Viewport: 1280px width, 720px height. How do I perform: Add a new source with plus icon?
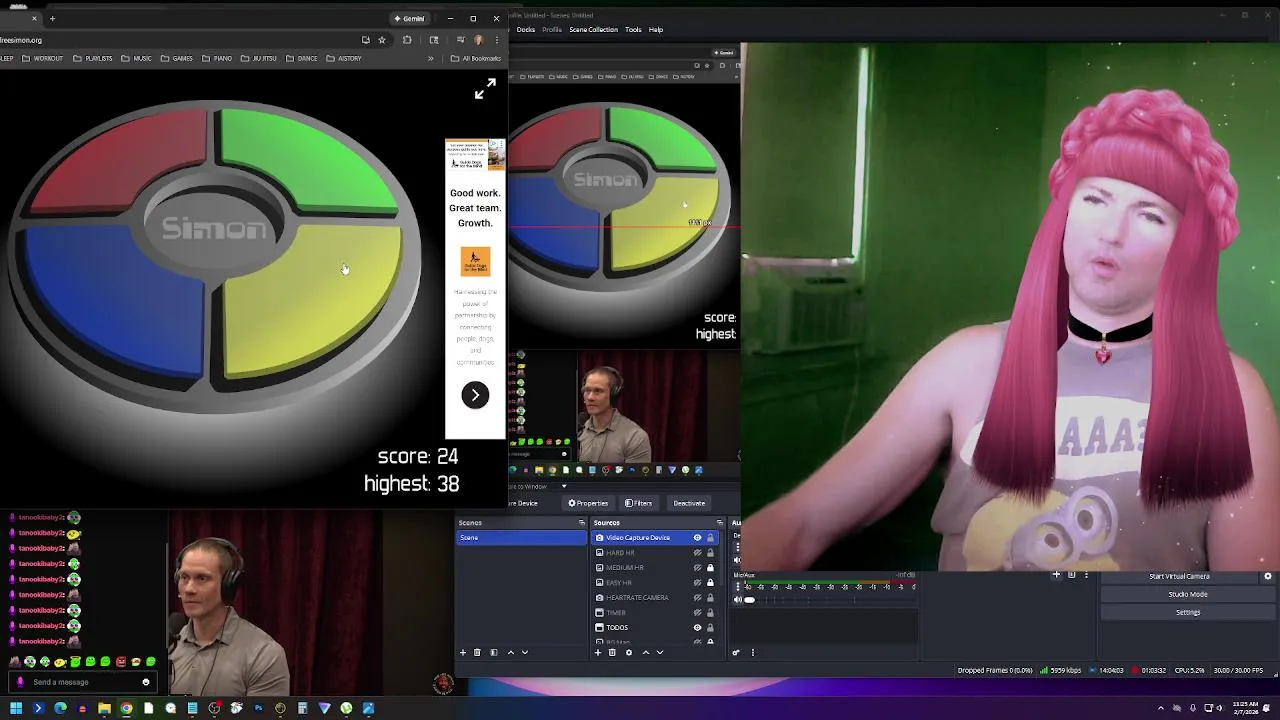[x=598, y=652]
